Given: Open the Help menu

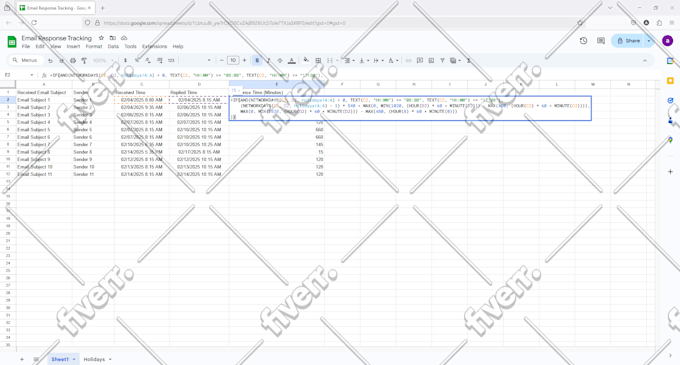Looking at the screenshot, I should 178,46.
